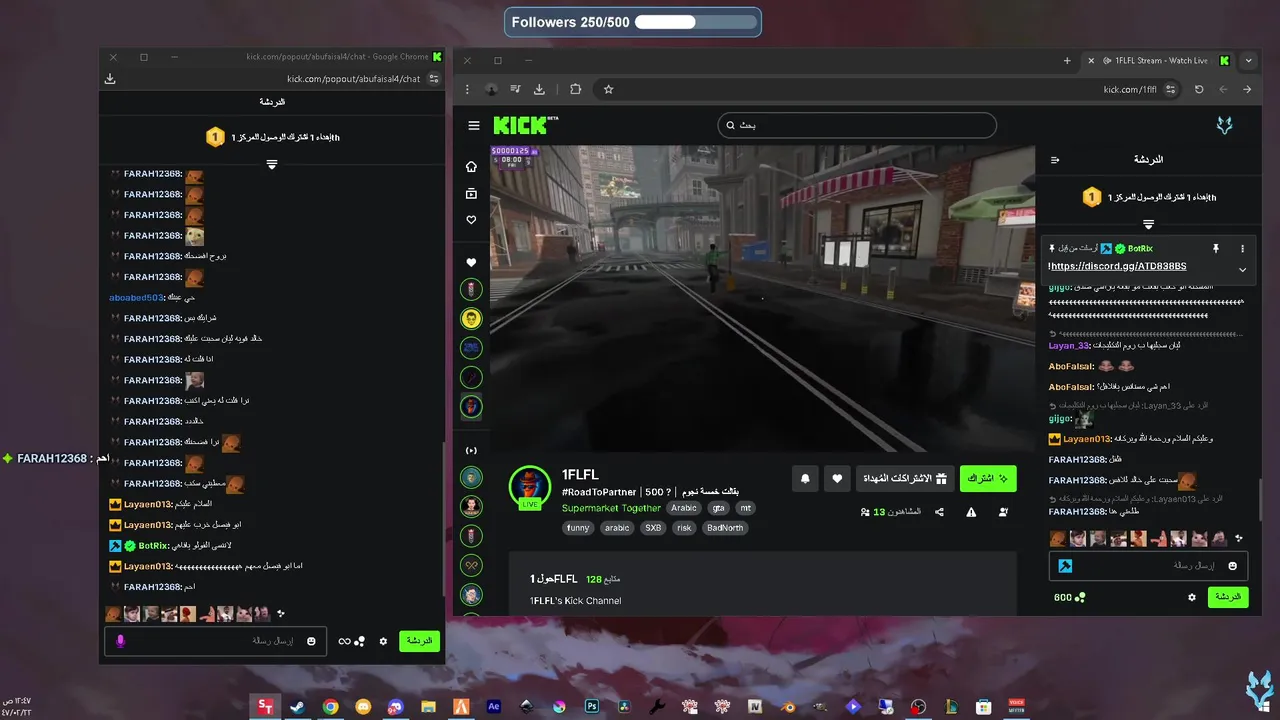The image size is (1280, 720).
Task: Select the Arabic language tag
Action: click(684, 508)
